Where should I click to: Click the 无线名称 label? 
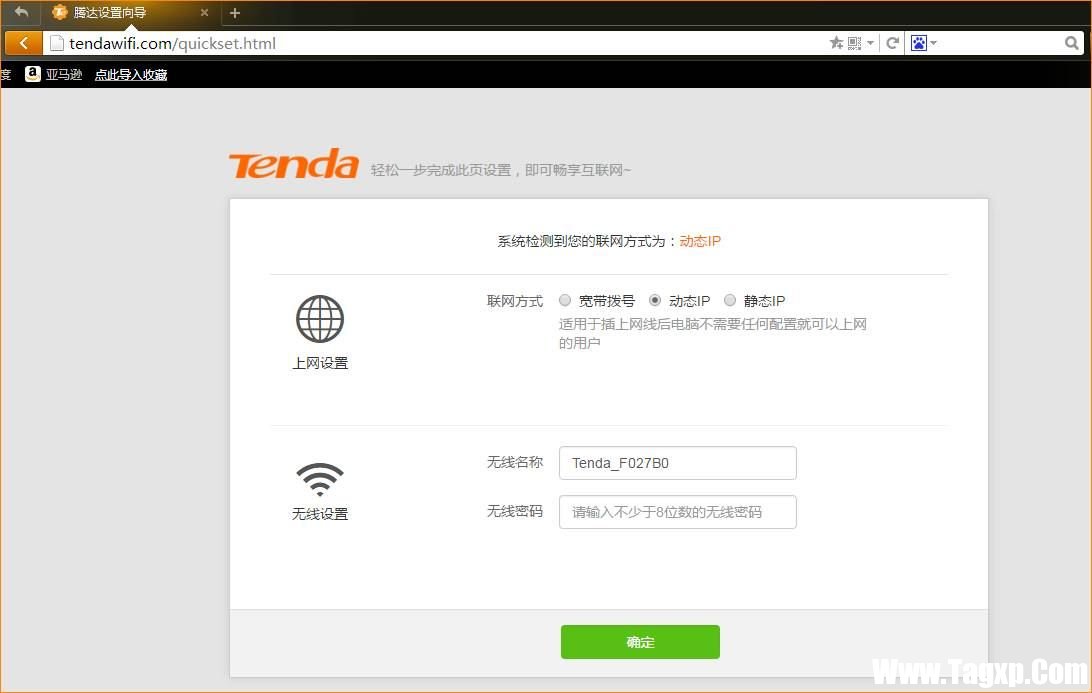pyautogui.click(x=515, y=462)
